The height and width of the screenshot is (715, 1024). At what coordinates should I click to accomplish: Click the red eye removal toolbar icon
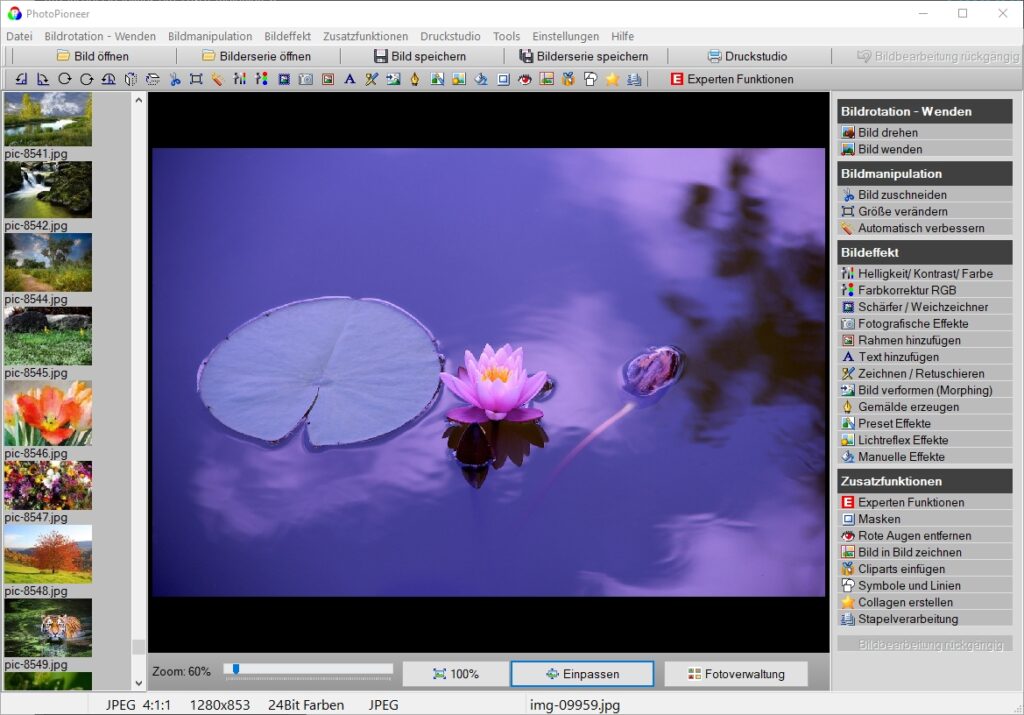click(x=524, y=79)
